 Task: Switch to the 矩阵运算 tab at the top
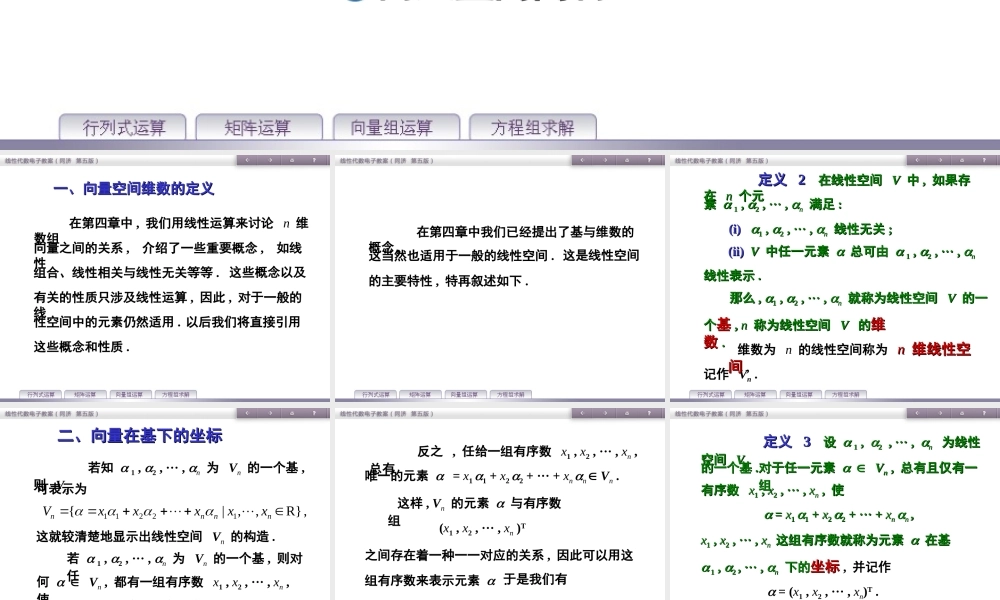[x=257, y=127]
